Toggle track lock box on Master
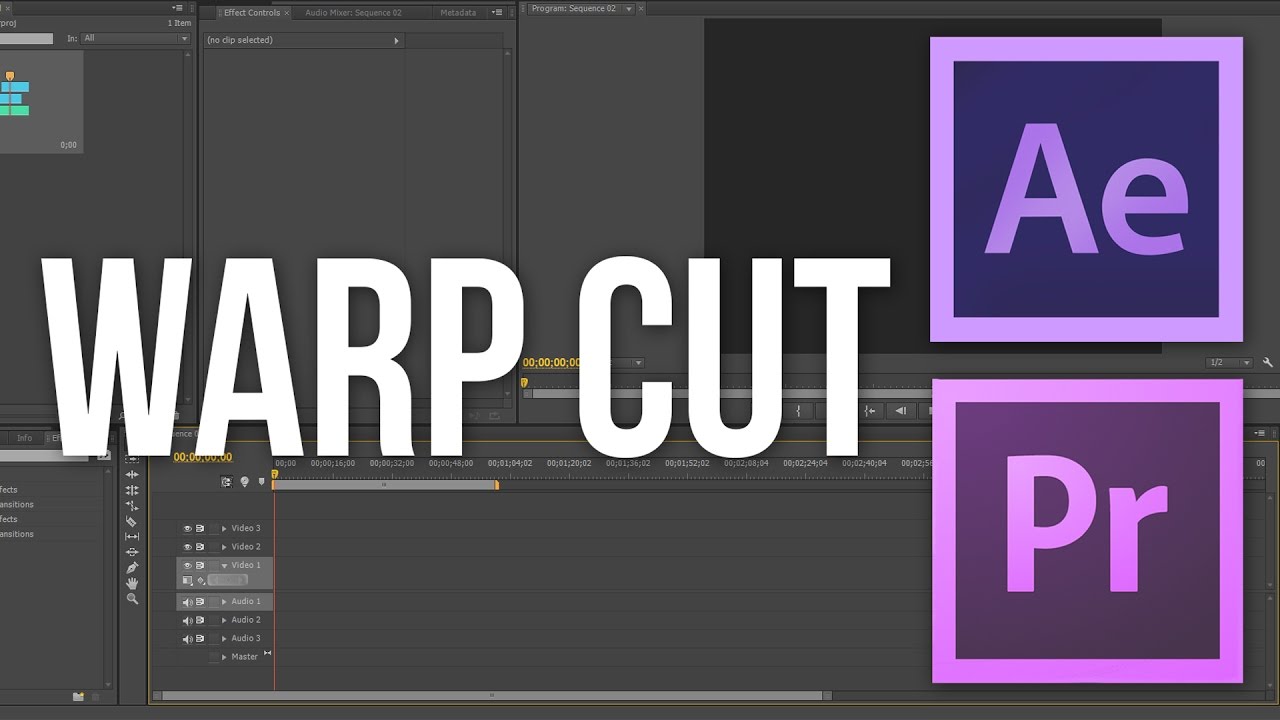The image size is (1280, 720). tap(213, 657)
